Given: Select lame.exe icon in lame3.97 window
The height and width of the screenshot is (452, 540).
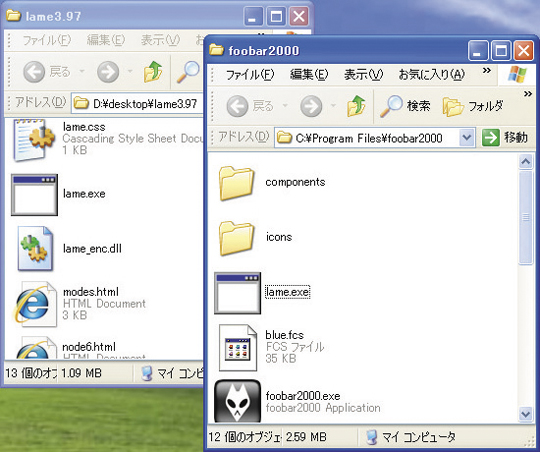Looking at the screenshot, I should 34,195.
